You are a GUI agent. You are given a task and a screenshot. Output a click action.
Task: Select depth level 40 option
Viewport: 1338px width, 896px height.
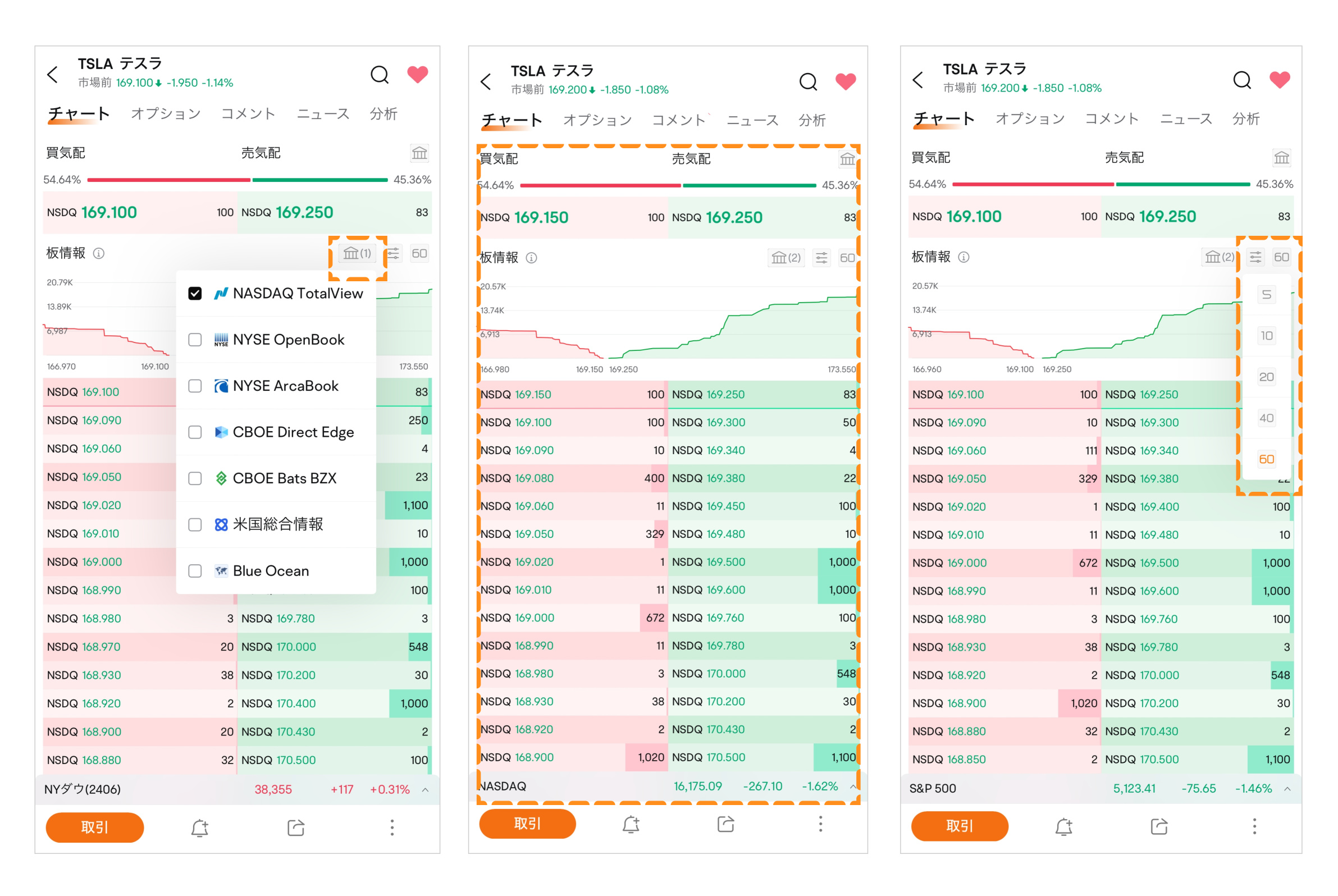tap(1267, 418)
